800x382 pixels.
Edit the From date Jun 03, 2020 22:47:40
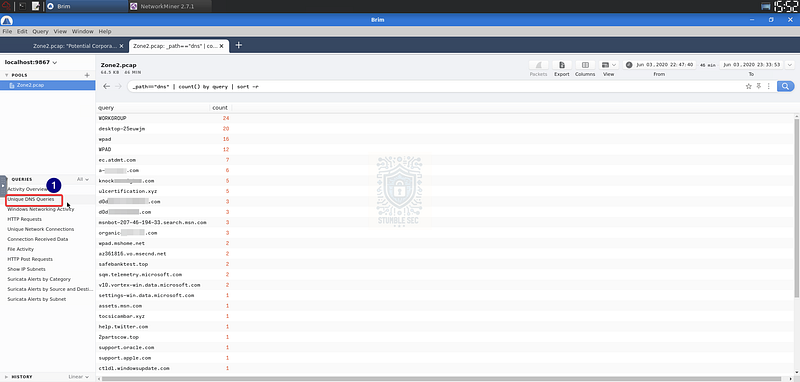click(664, 65)
